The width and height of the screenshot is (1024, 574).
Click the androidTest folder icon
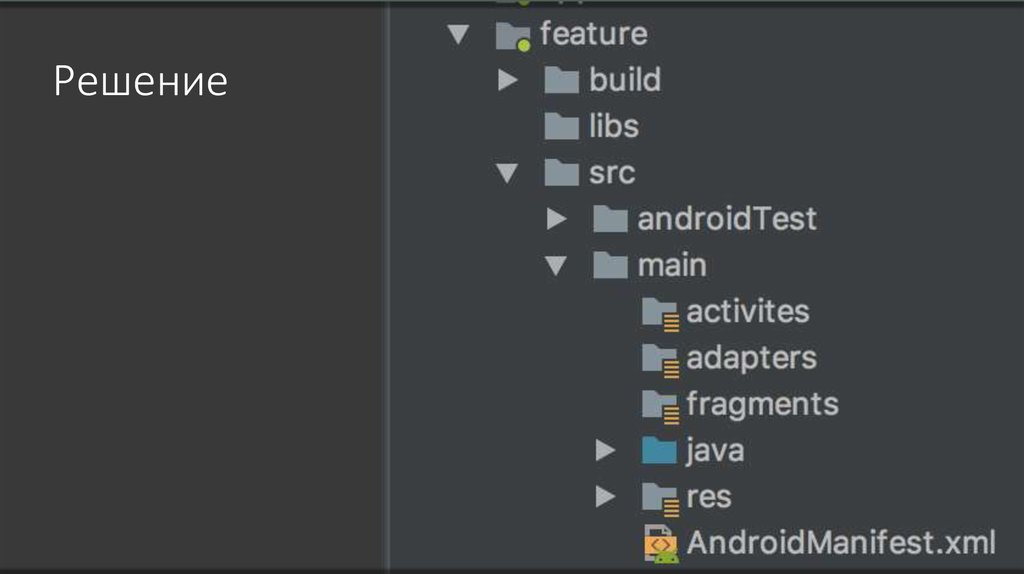(x=609, y=219)
